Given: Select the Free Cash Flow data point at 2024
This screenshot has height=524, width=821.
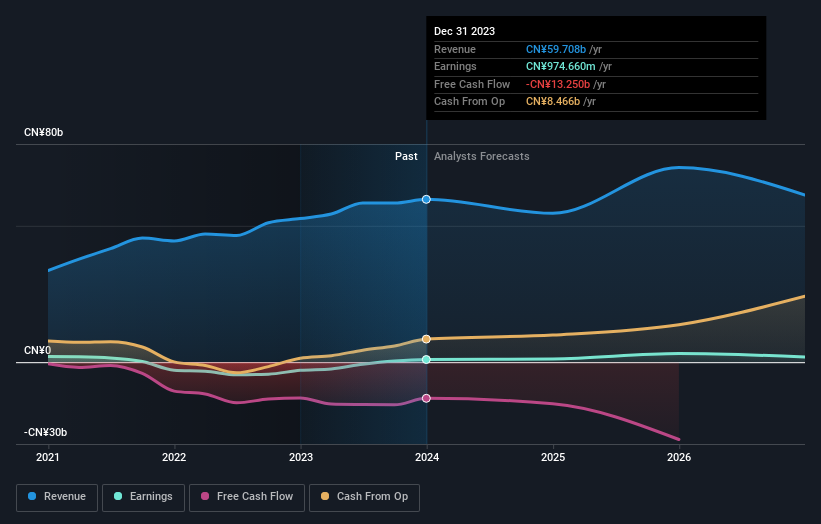Looking at the screenshot, I should pyautogui.click(x=426, y=398).
